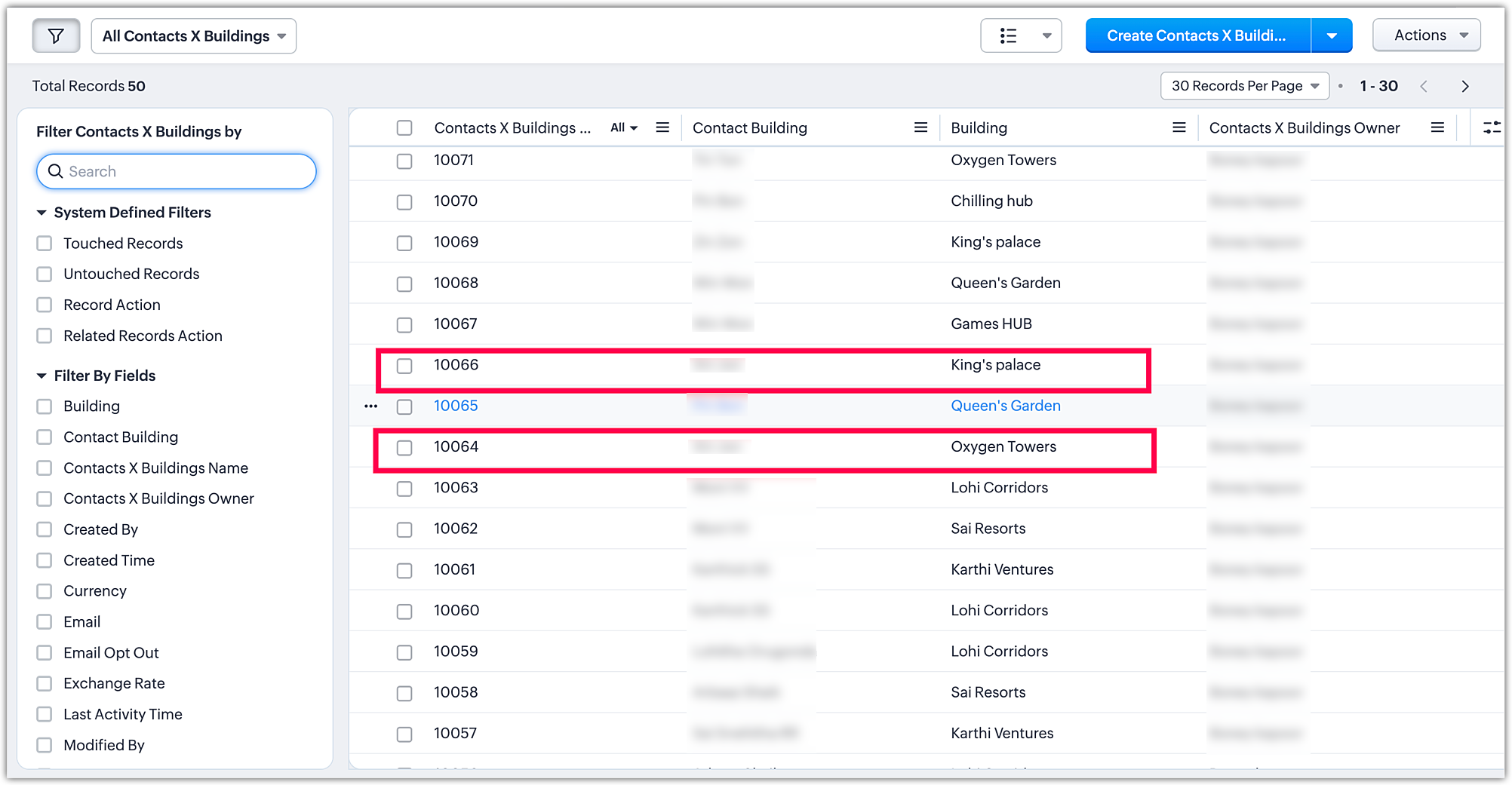Open the Create Contacts X Buildings split arrow

[1332, 35]
